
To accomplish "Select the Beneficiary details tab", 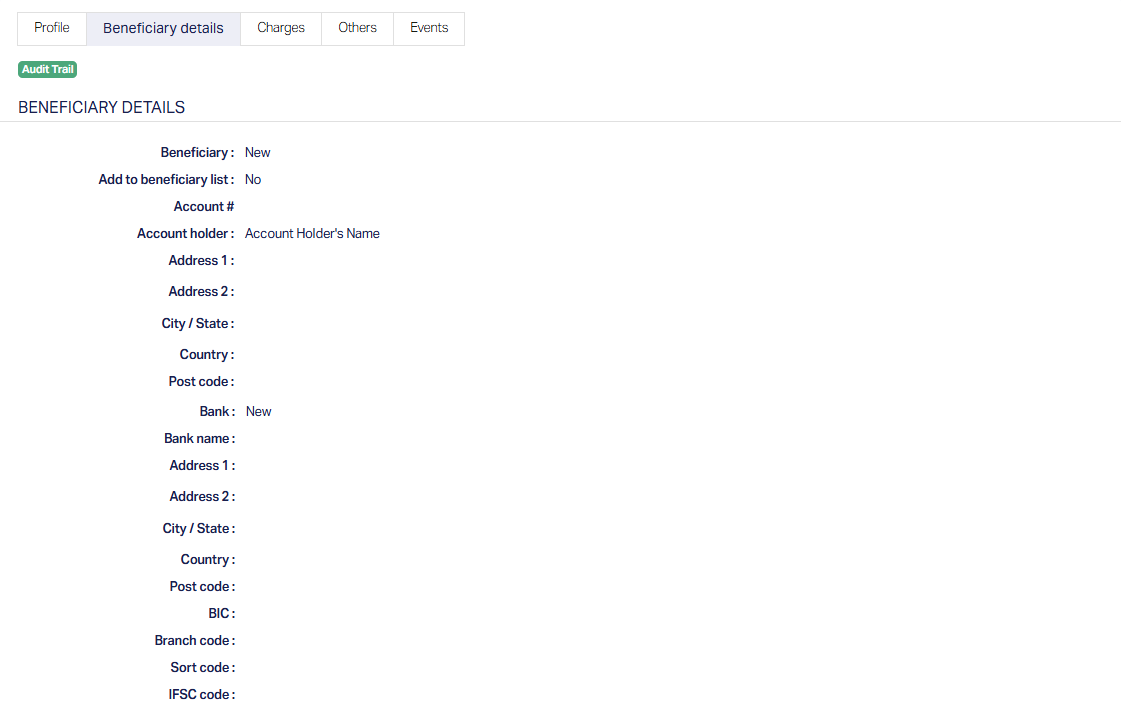I will click(163, 28).
